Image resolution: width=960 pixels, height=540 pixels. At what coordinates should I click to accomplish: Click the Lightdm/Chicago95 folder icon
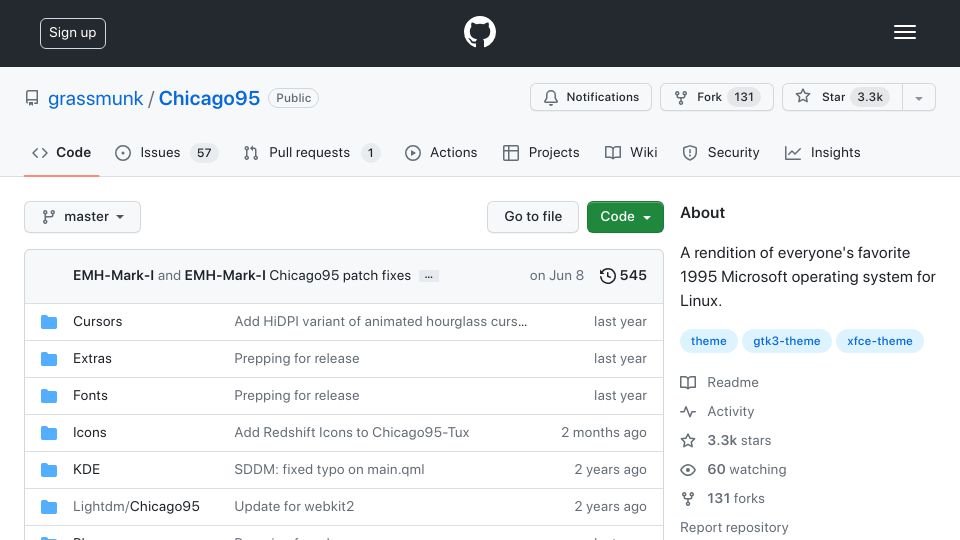(49, 507)
